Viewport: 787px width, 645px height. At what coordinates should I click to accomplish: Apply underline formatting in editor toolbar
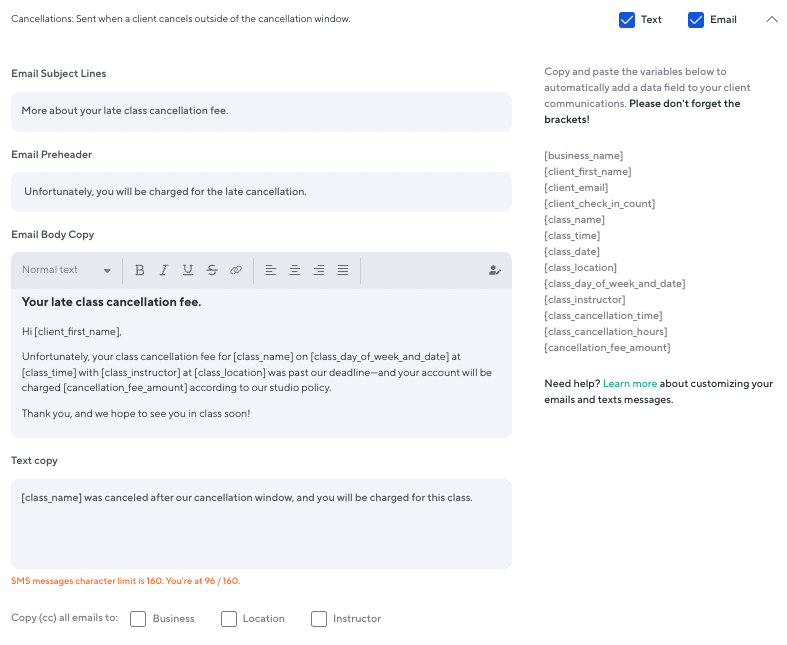[188, 270]
